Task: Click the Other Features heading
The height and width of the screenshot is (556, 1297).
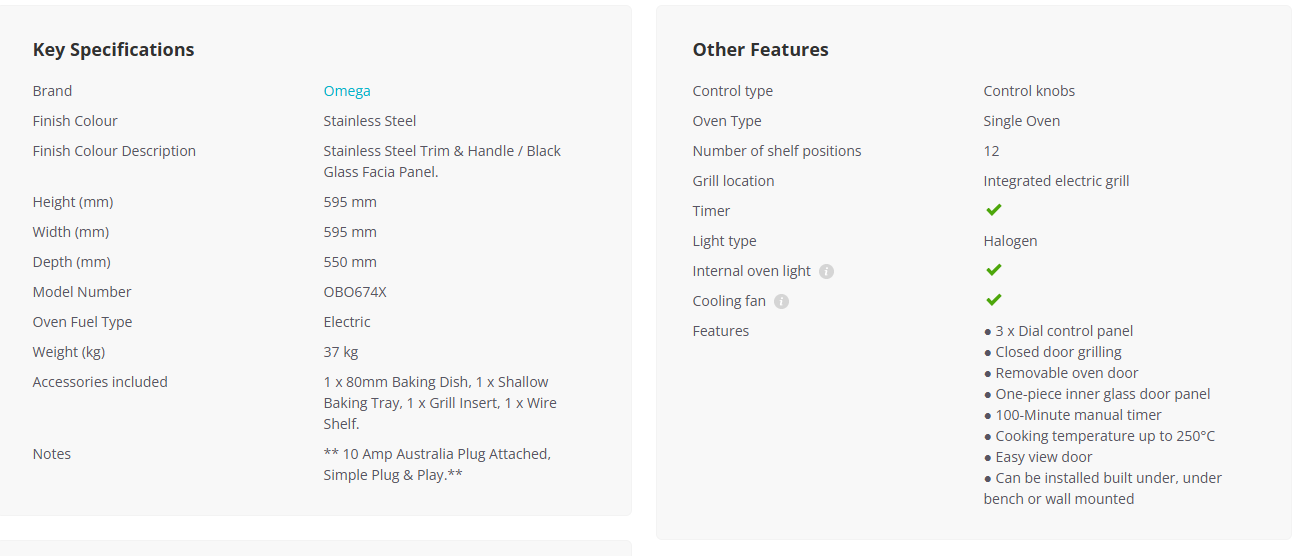Action: coord(760,50)
